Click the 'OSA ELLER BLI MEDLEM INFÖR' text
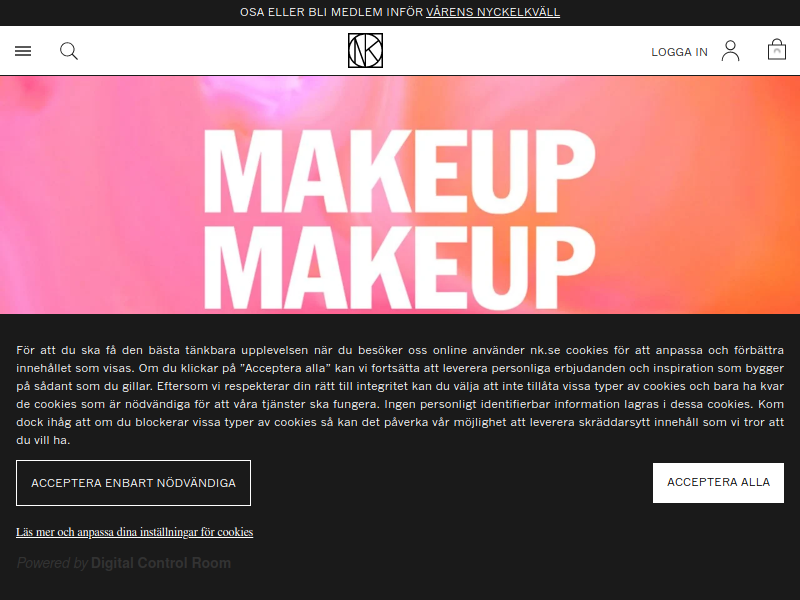 [332, 12]
